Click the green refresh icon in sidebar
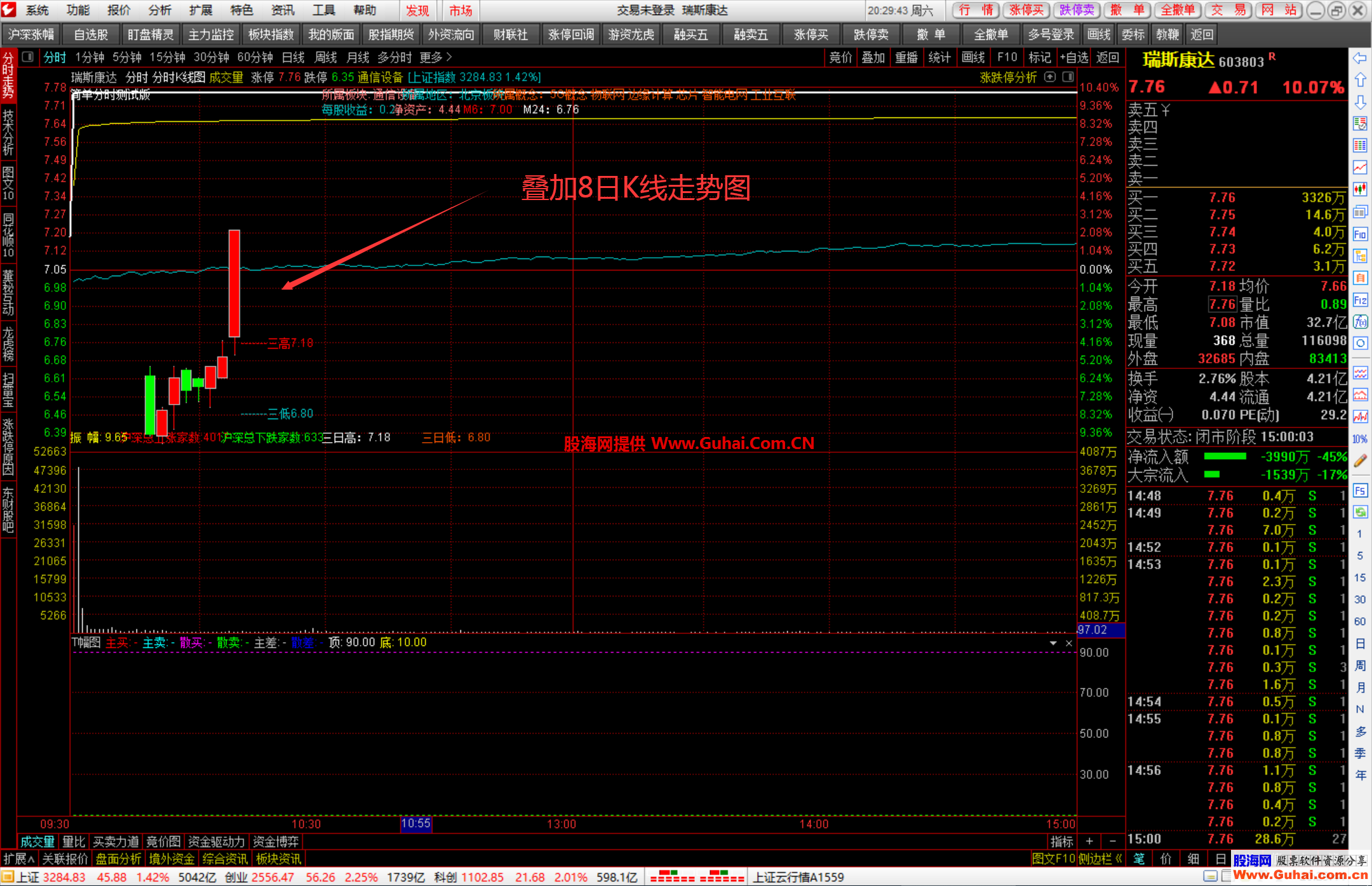This screenshot has height=886, width=1372. click(x=1359, y=512)
